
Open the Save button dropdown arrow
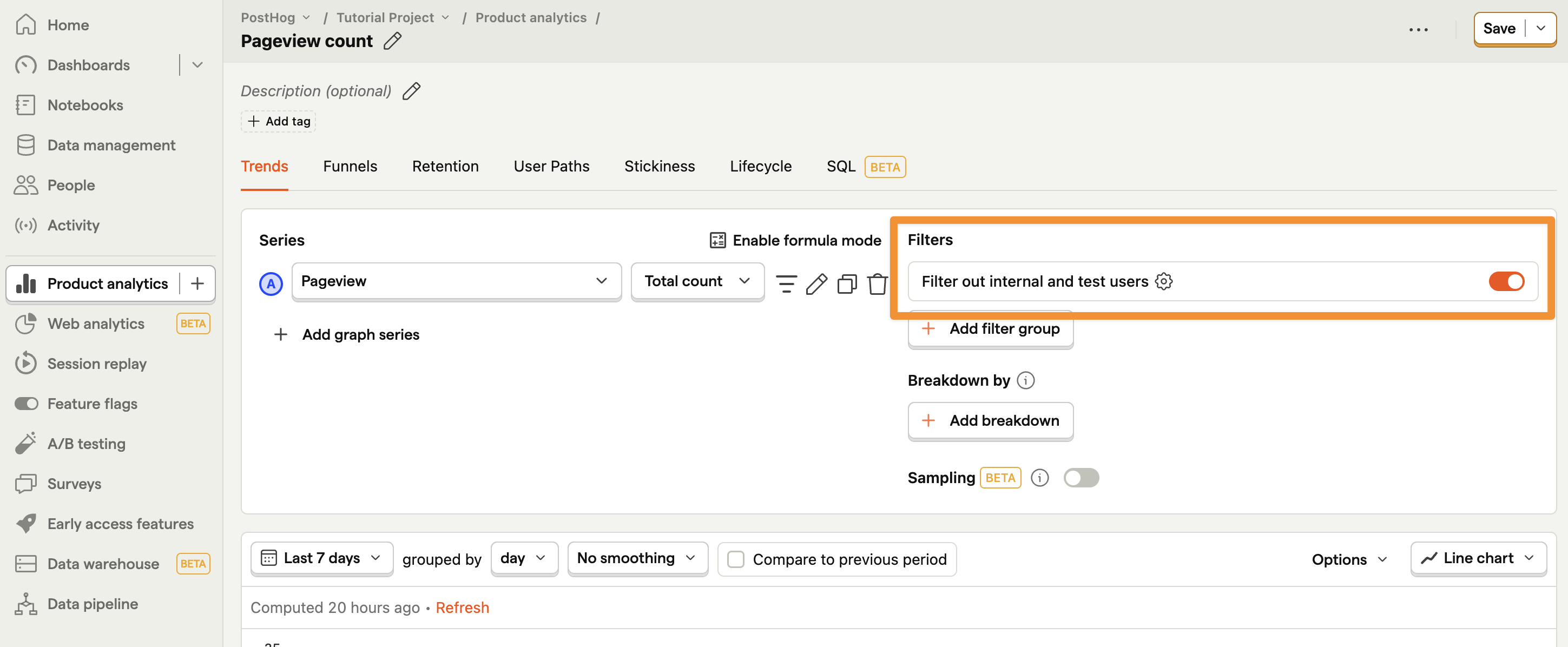[x=1540, y=29]
